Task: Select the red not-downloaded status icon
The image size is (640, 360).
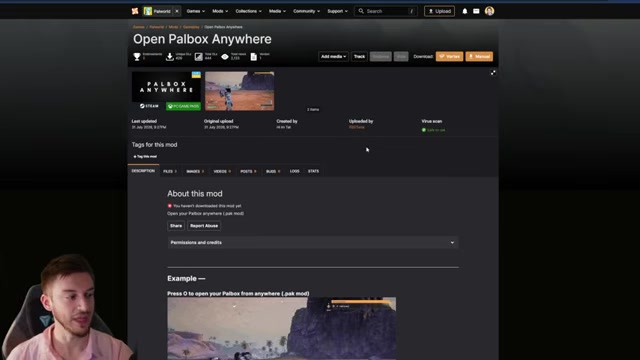Action: coord(170,206)
